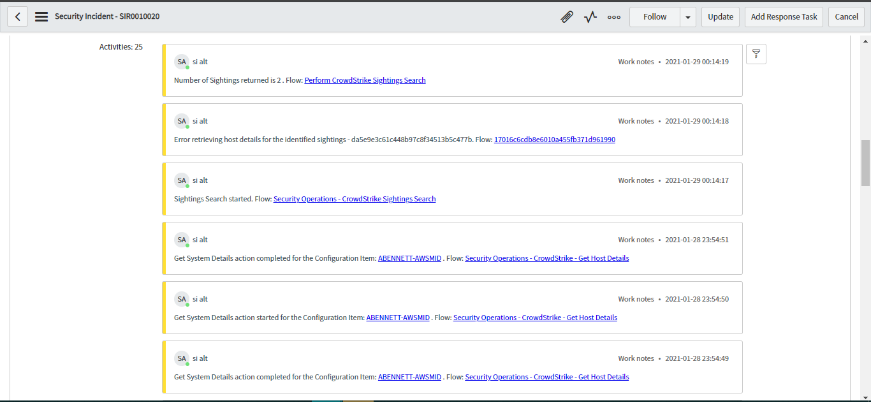Open Get Host Details flow link at 23:54:51

(547, 258)
